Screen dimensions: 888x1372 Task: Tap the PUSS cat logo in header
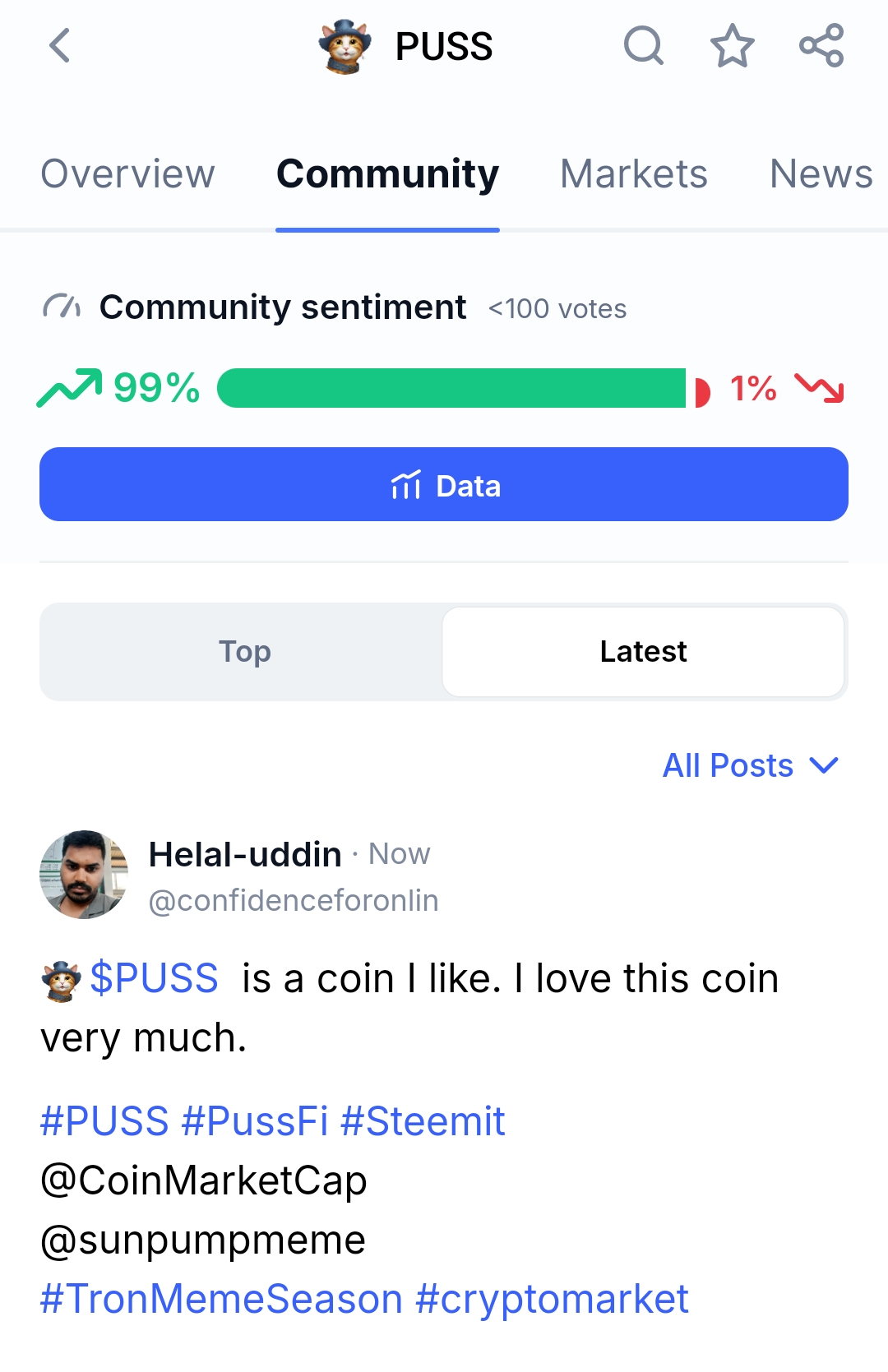click(345, 46)
